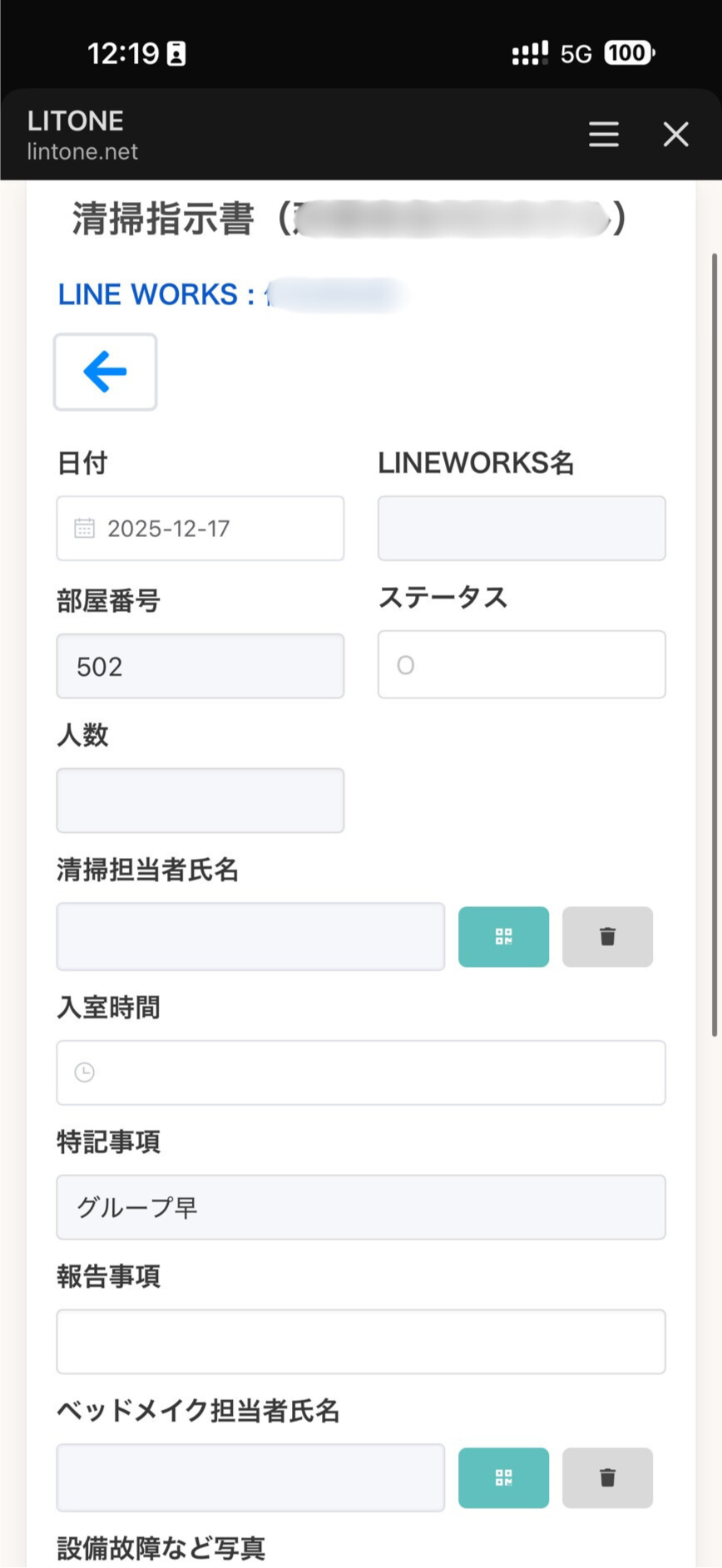This screenshot has height=1568, width=722.
Task: Scan QR code for ベッドメイク担当者氏名
Action: 503,1477
